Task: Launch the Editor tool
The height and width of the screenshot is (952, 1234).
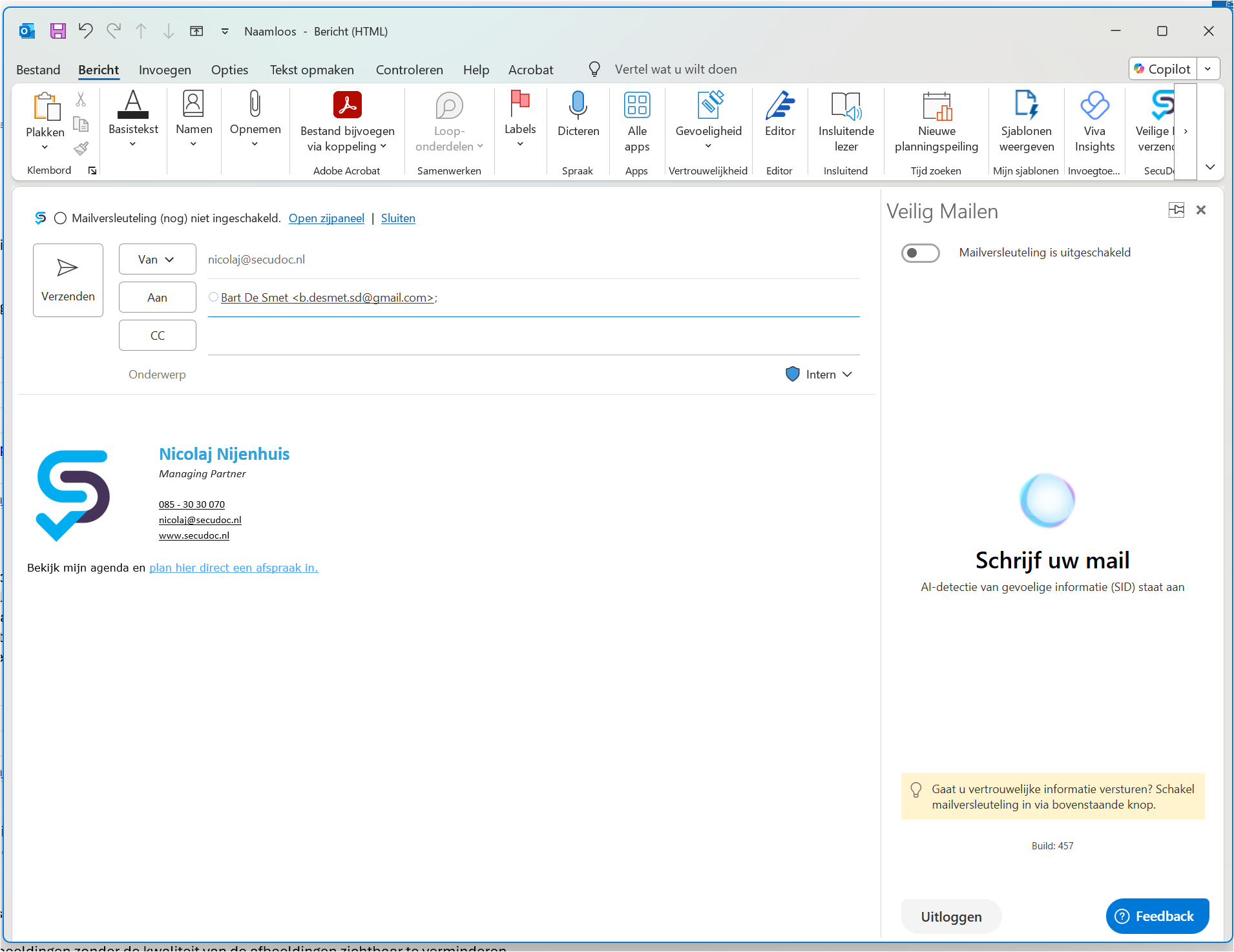Action: coord(780,114)
